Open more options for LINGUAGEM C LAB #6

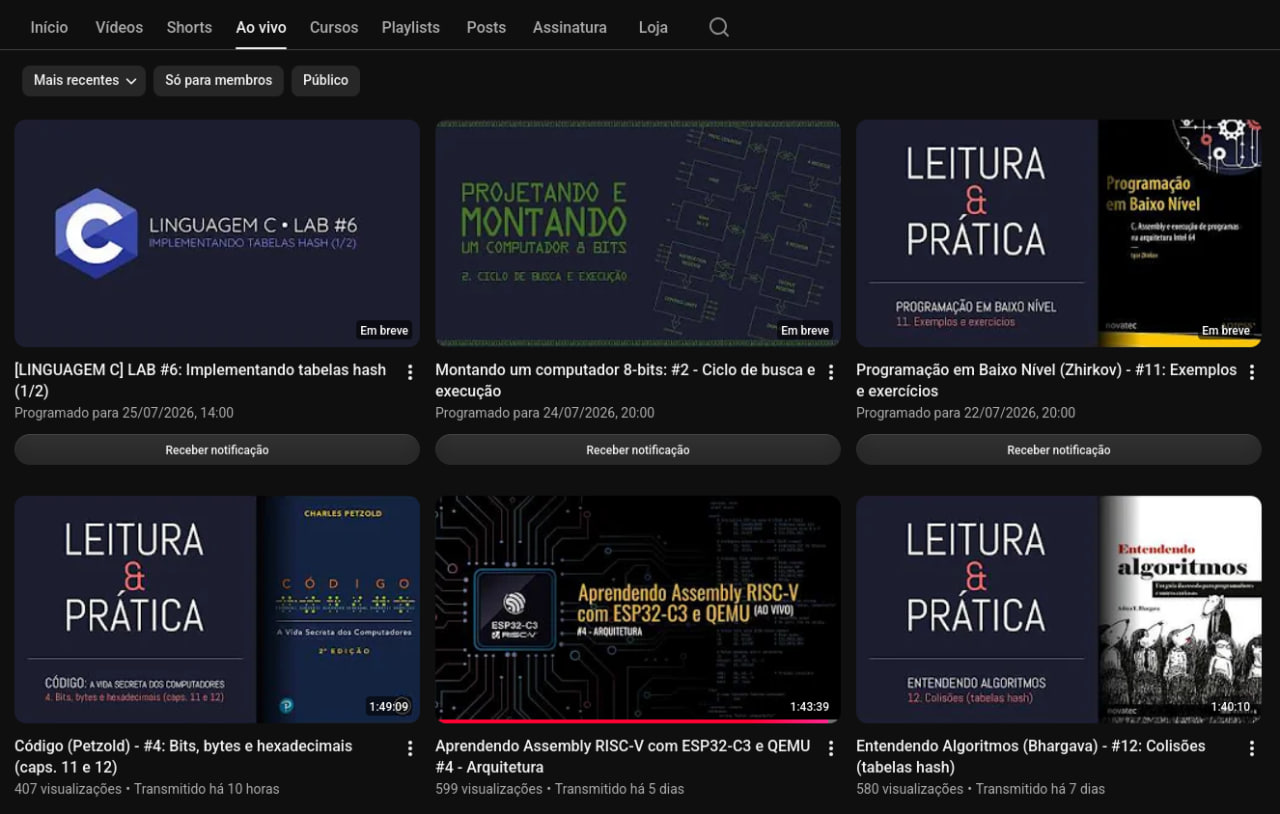[x=409, y=373]
